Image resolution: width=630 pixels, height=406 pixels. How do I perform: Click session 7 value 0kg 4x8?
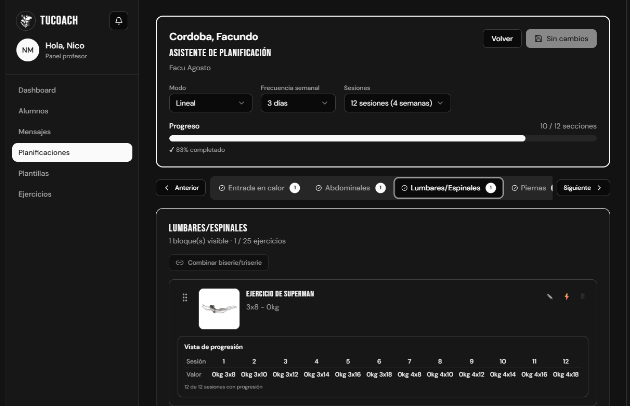coord(409,374)
